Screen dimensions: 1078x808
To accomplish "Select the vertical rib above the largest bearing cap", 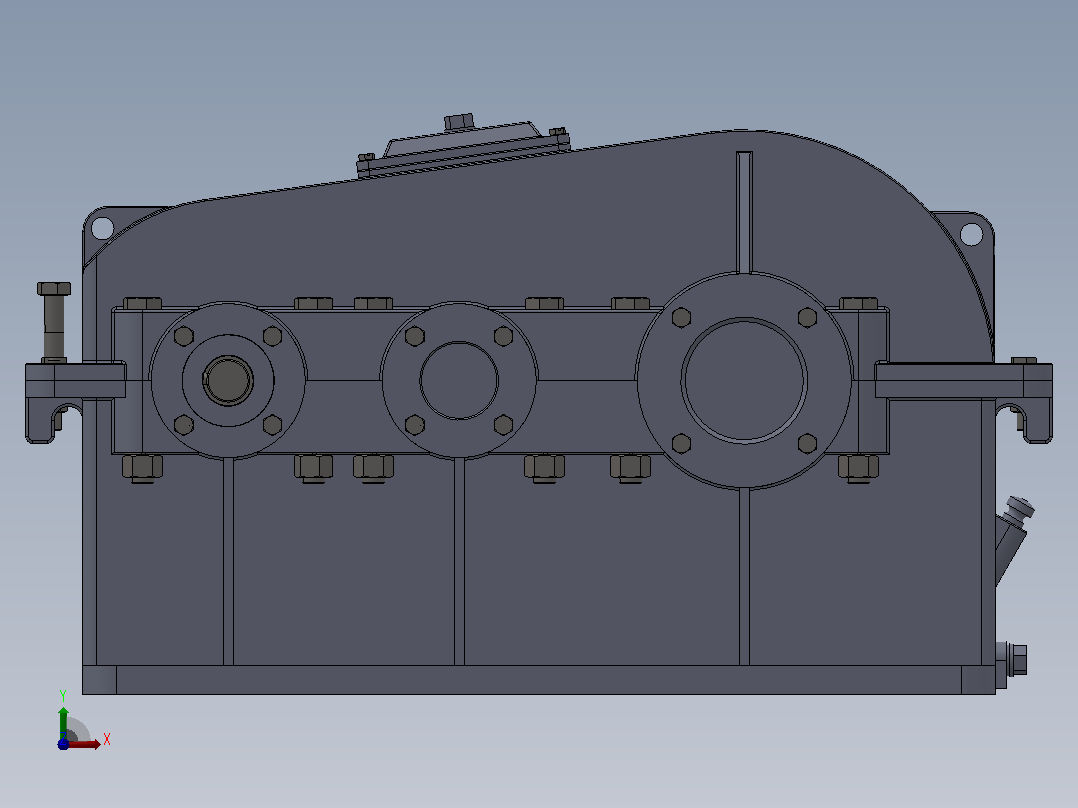I will (x=744, y=212).
